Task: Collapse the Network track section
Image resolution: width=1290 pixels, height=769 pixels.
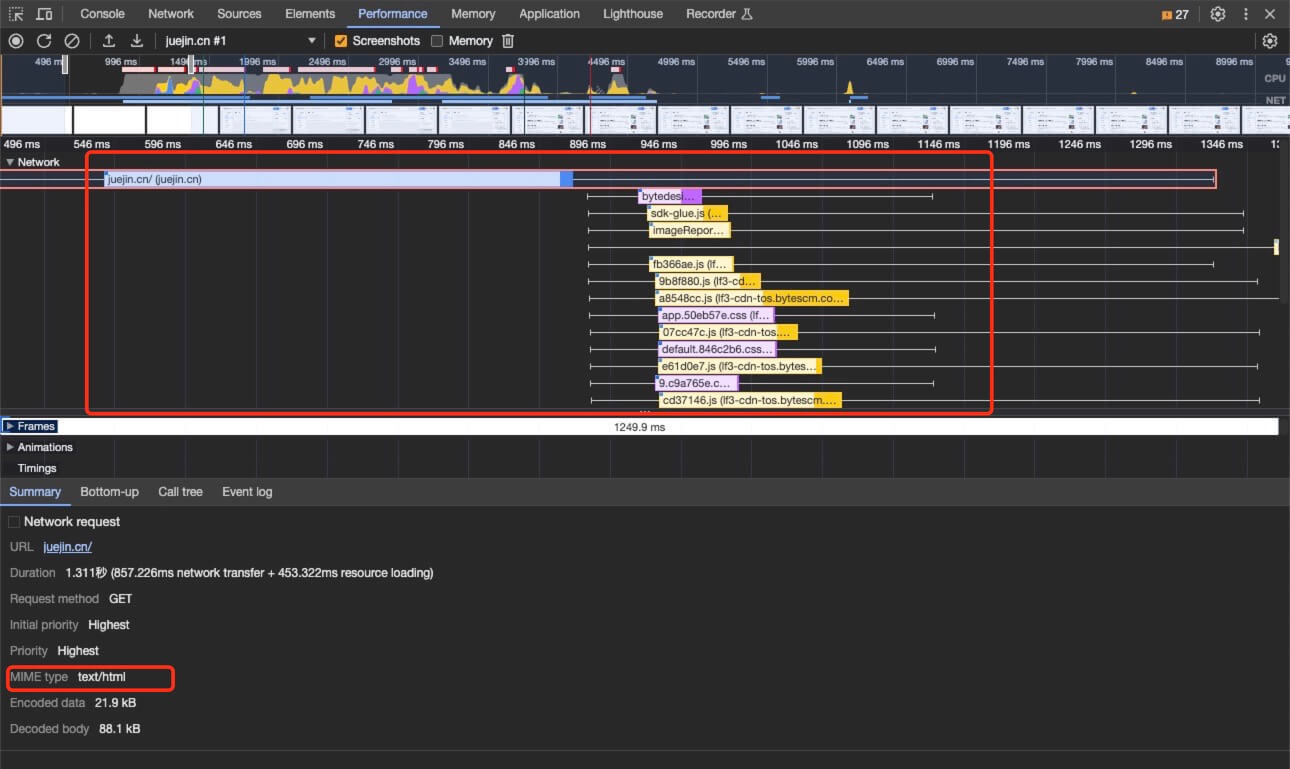Action: (x=10, y=162)
